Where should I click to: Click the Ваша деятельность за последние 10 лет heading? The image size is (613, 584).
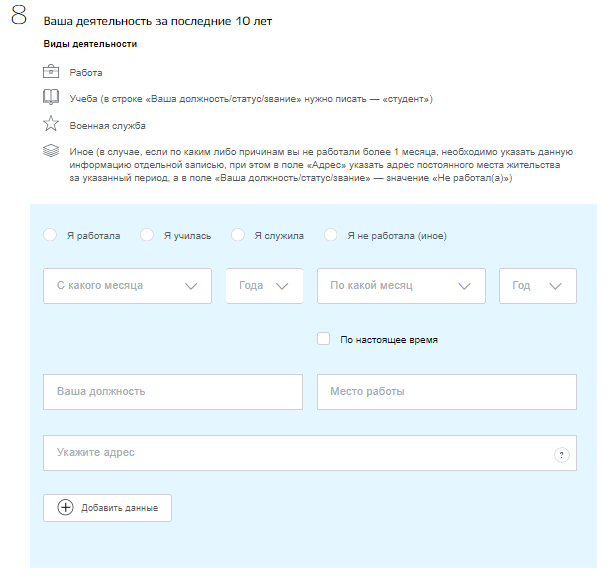click(158, 21)
